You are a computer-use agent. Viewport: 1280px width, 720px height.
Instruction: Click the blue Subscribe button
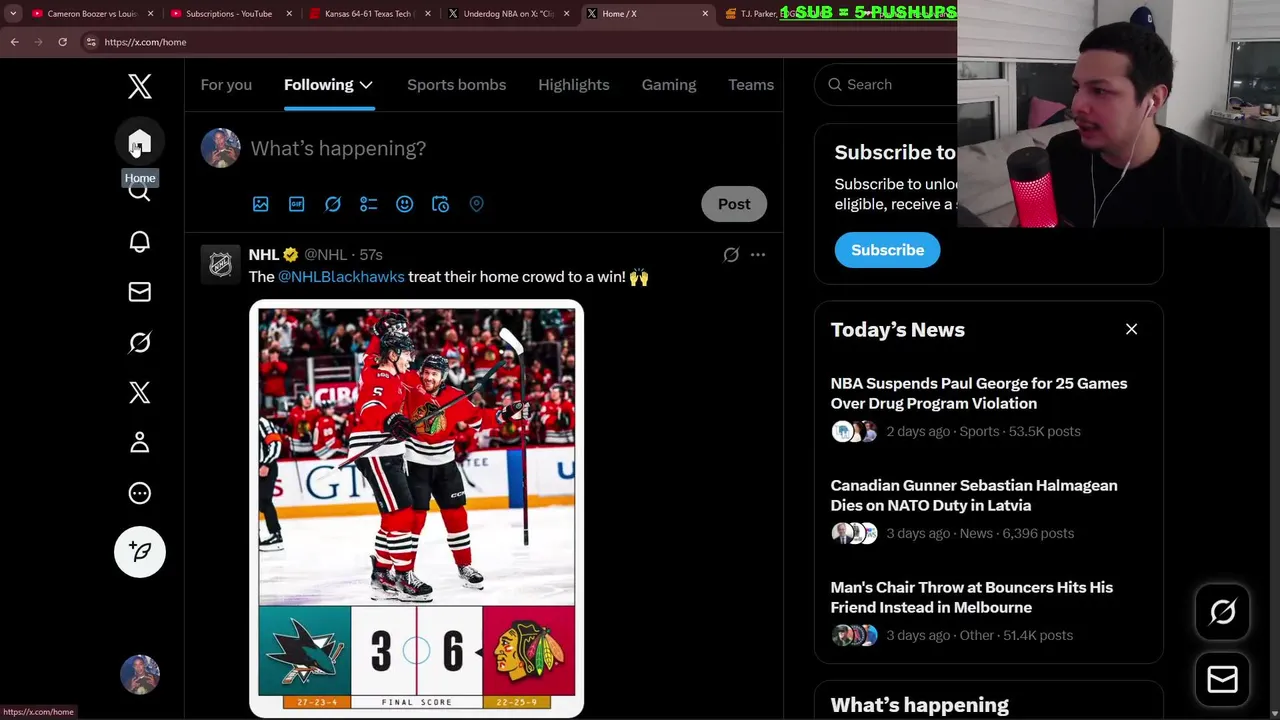point(887,250)
